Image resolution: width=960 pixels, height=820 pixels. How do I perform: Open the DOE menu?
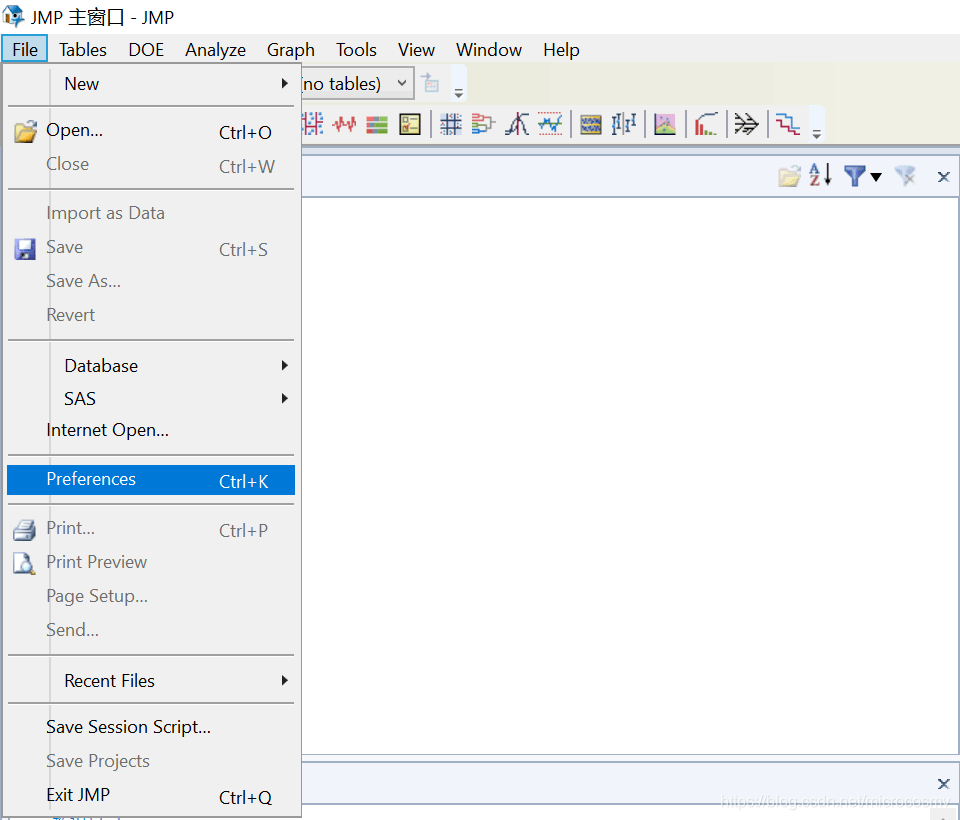tap(146, 50)
